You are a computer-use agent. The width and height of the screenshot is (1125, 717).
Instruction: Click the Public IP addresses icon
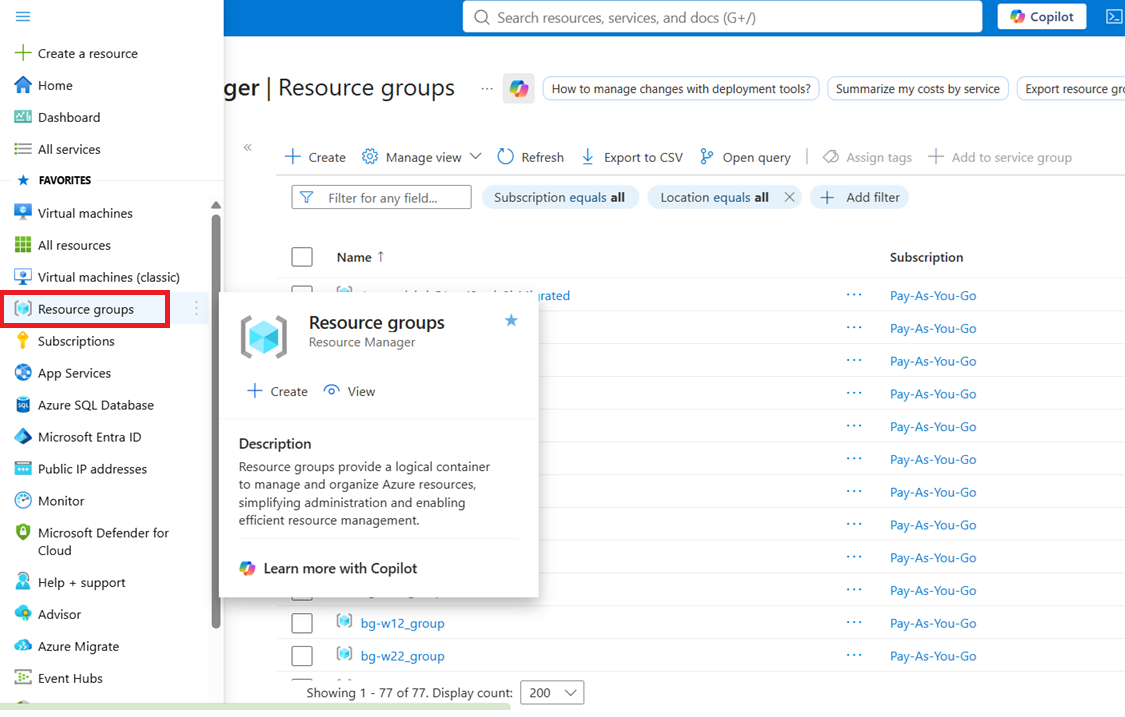pyautogui.click(x=23, y=469)
